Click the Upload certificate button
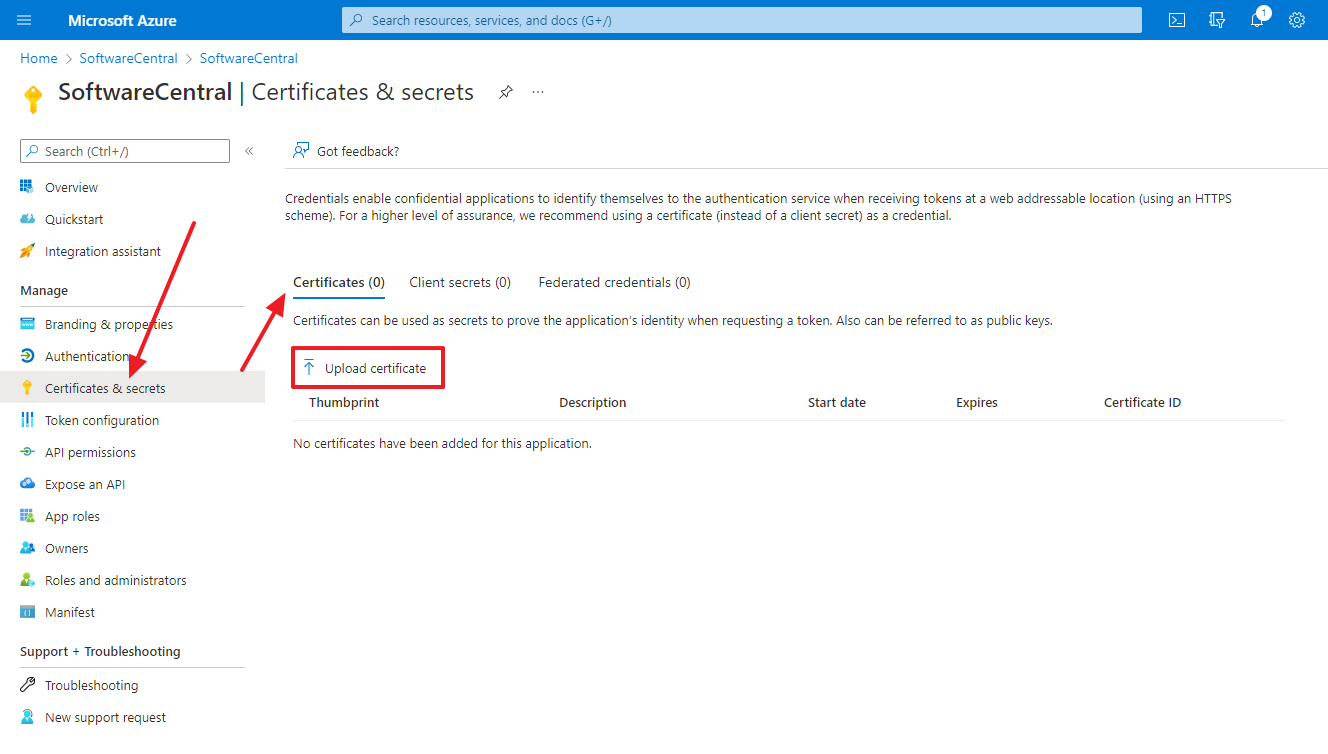 [366, 368]
